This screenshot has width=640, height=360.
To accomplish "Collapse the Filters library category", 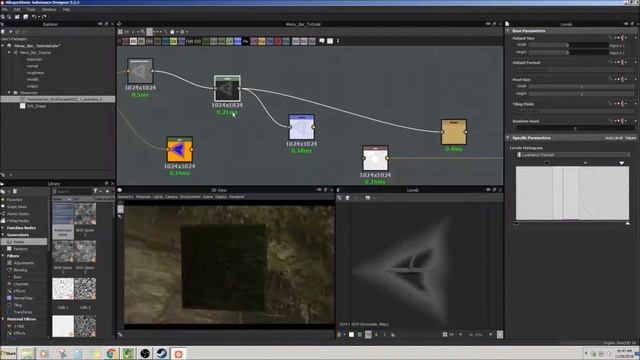I will click(x=3, y=256).
